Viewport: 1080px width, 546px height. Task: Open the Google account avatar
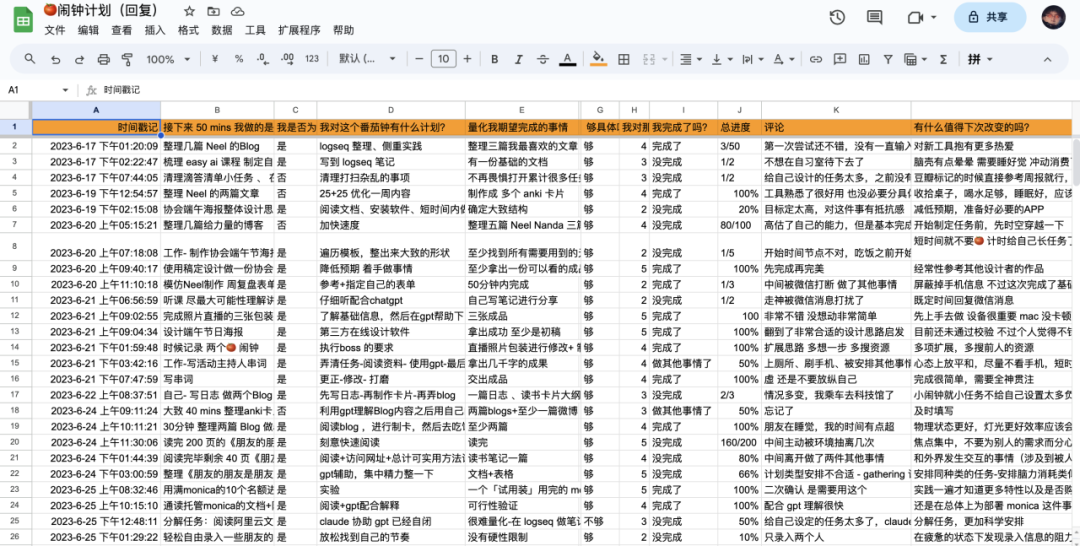(x=1052, y=18)
